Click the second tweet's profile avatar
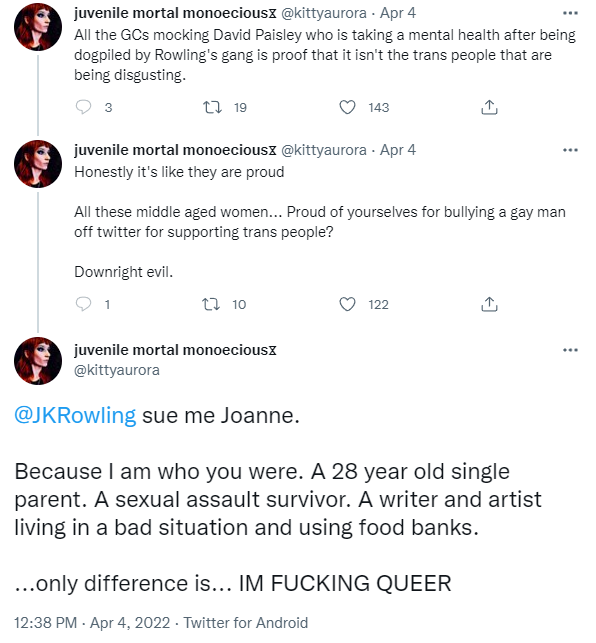Viewport: 596px width, 643px height. [38, 164]
